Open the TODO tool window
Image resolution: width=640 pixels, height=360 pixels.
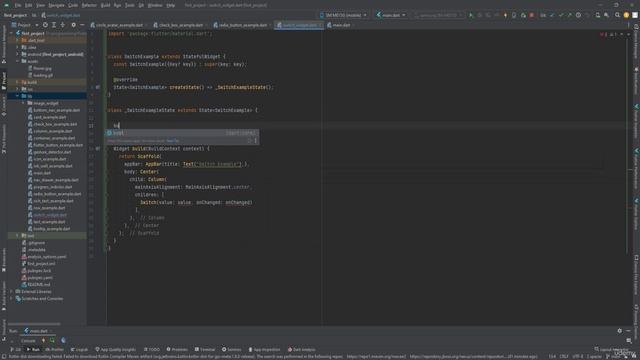tap(152, 349)
